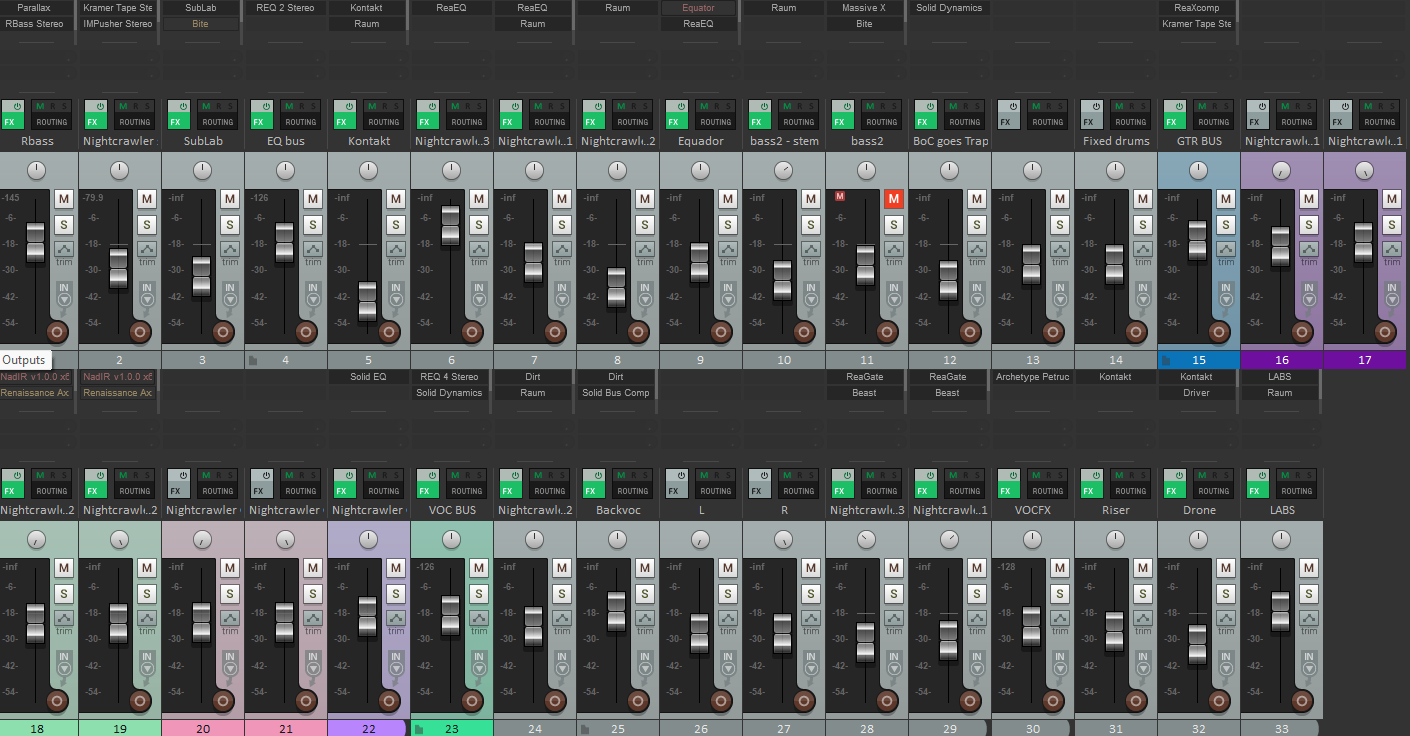Arm GTR BUS track for recording

tap(1219, 331)
